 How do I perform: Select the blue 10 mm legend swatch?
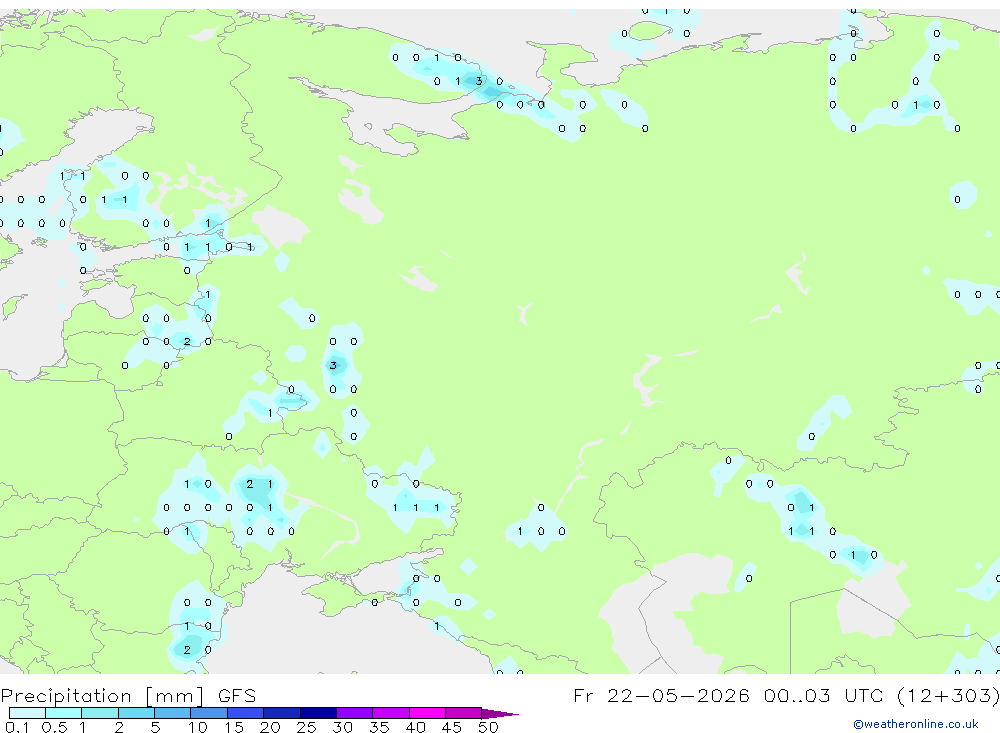tap(209, 713)
